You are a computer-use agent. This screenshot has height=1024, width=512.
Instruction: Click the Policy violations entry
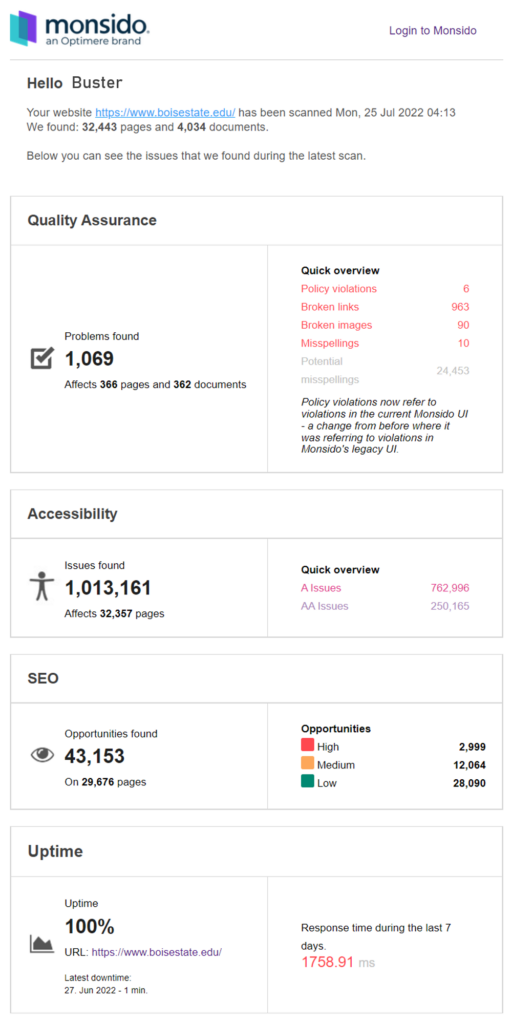pos(339,289)
